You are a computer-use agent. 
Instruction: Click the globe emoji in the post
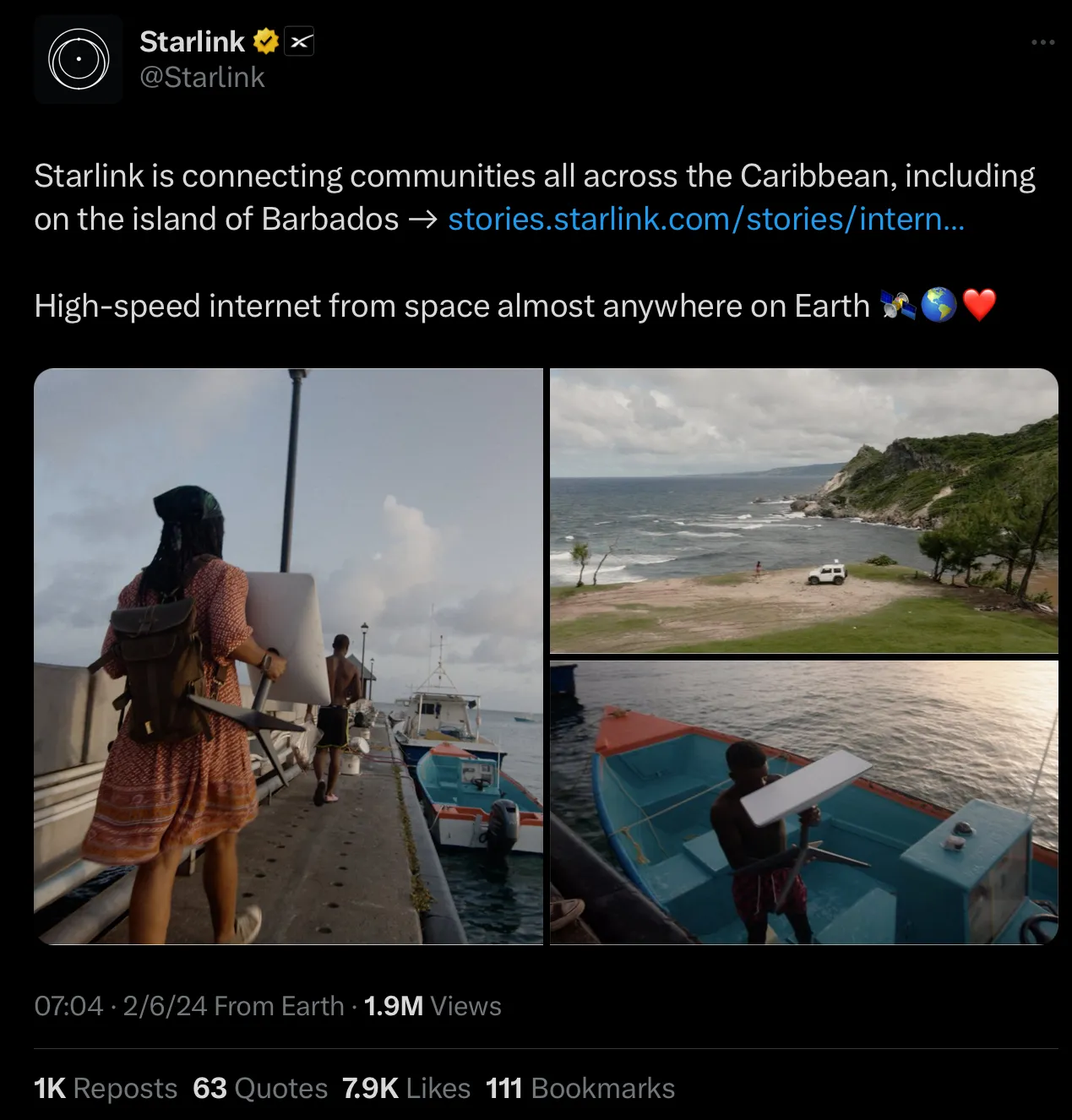tap(938, 306)
